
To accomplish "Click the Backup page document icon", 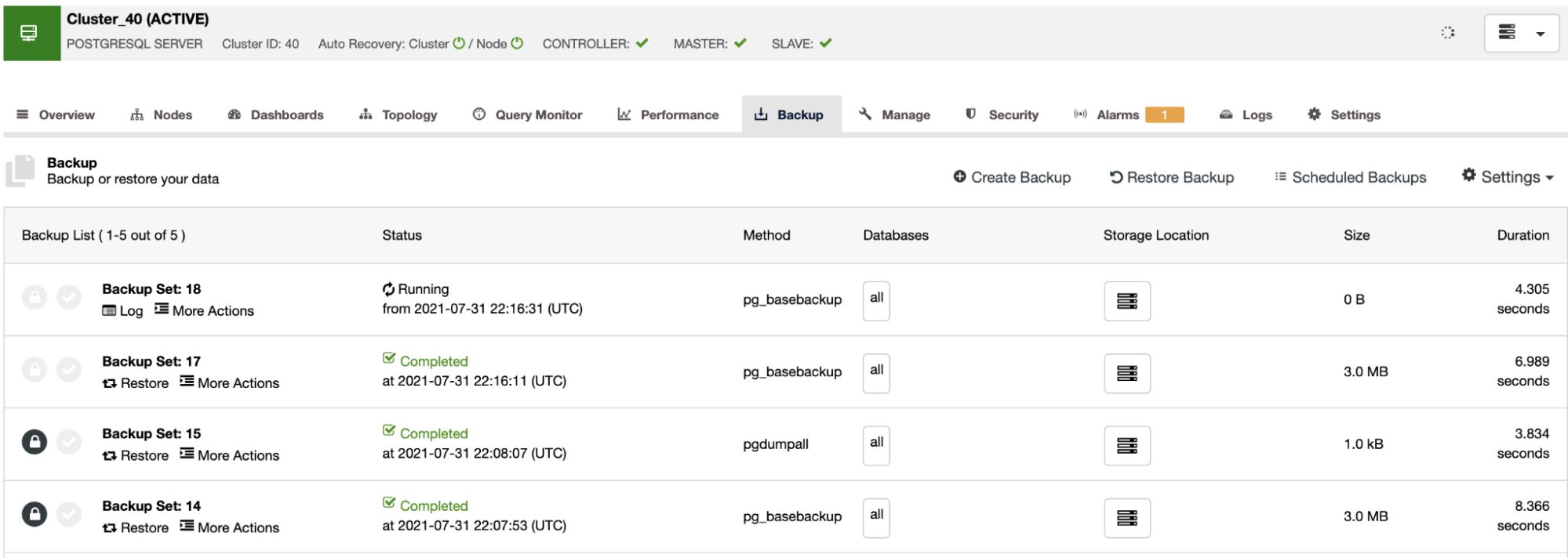I will click(x=20, y=171).
